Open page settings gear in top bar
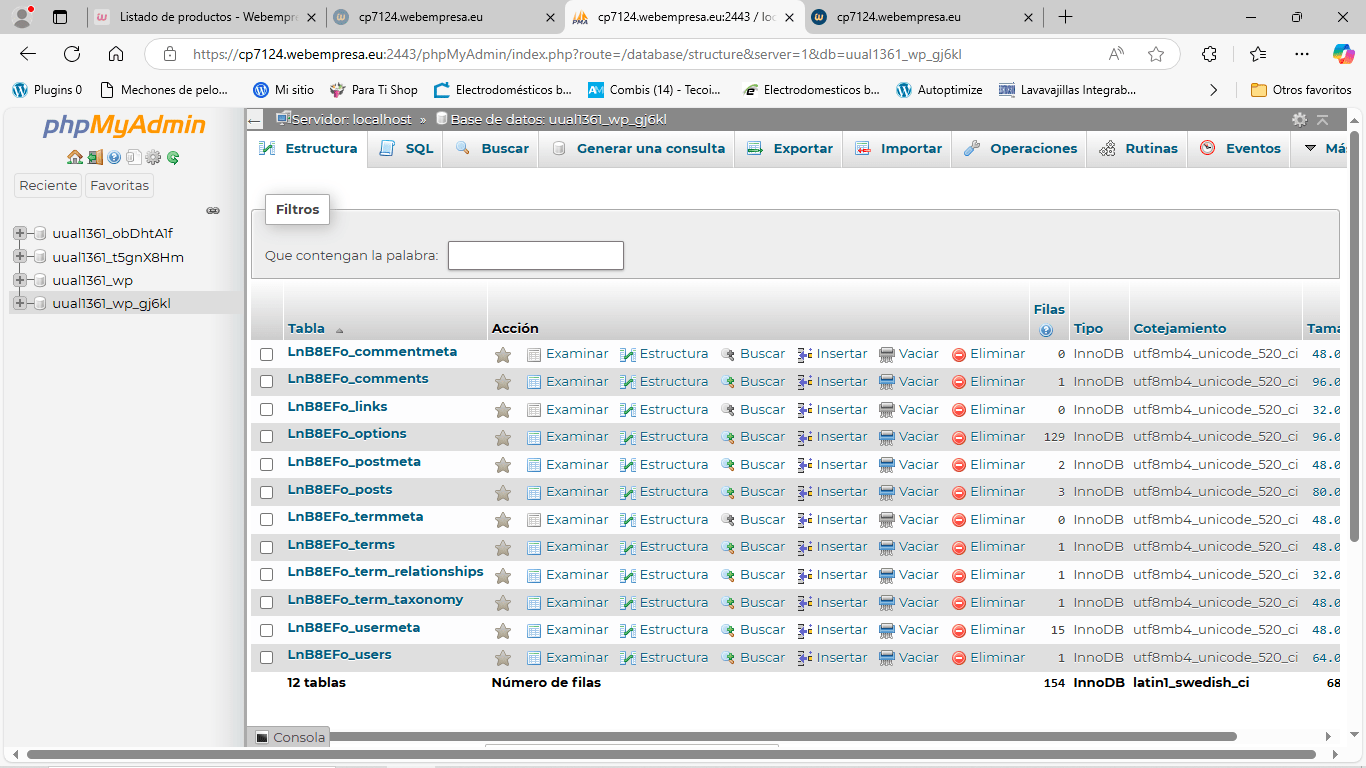 point(1299,119)
